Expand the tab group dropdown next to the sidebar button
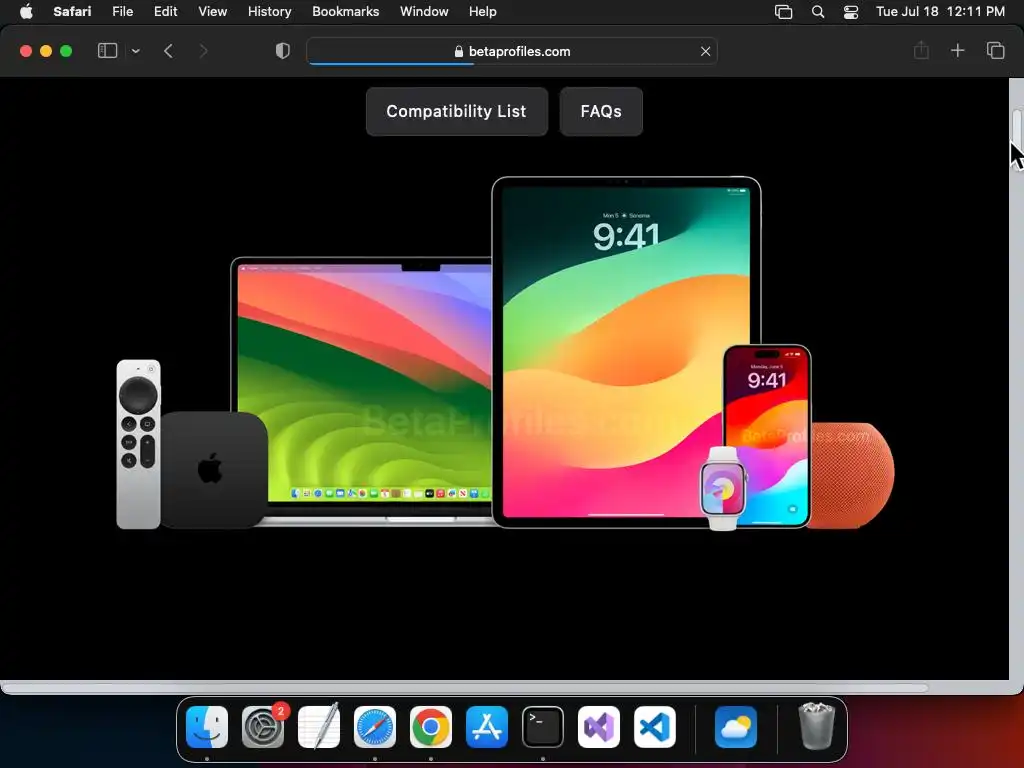The width and height of the screenshot is (1024, 768). click(135, 51)
